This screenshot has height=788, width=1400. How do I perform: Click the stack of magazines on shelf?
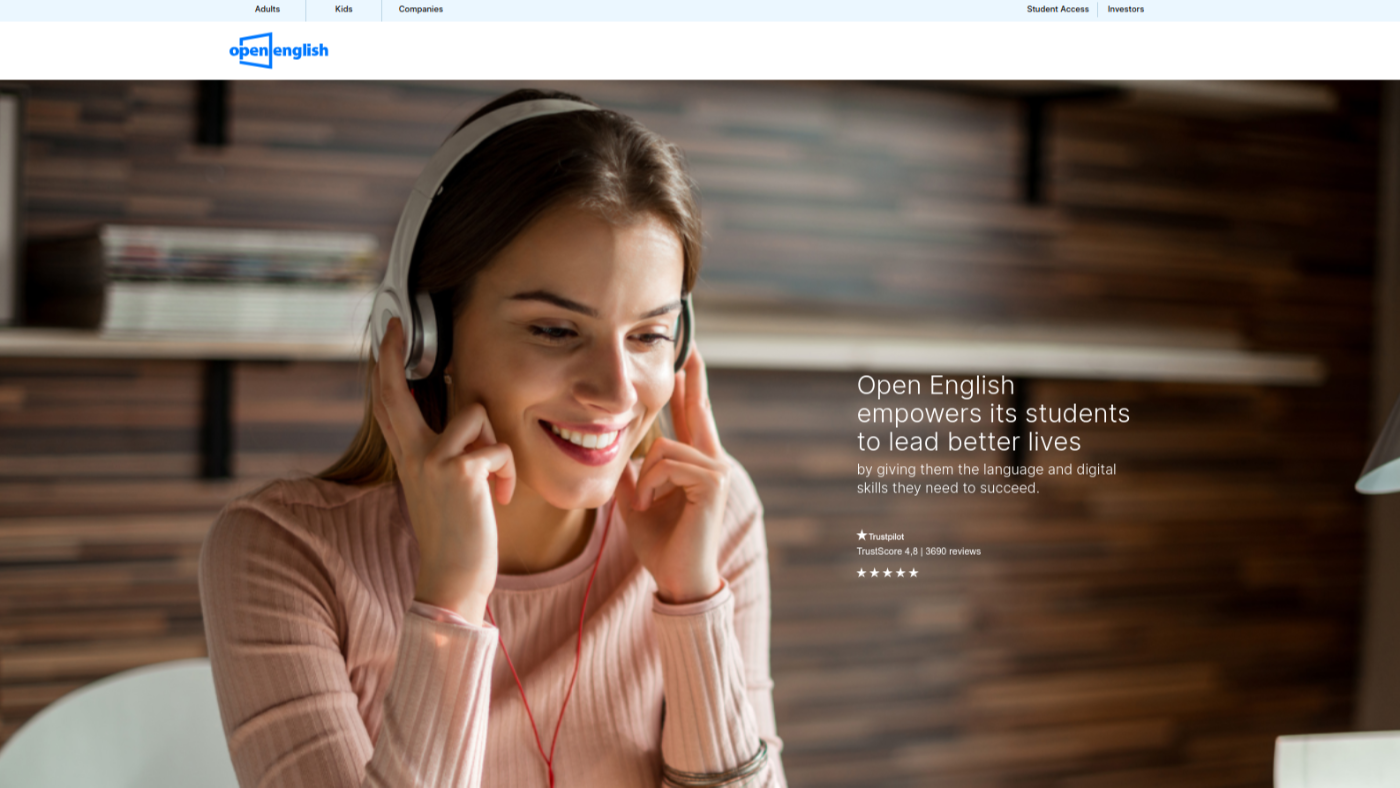(238, 280)
